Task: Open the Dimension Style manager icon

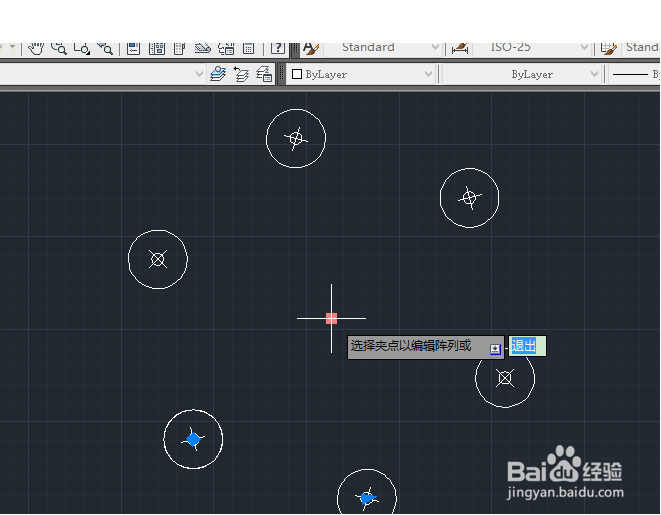Action: tap(459, 49)
